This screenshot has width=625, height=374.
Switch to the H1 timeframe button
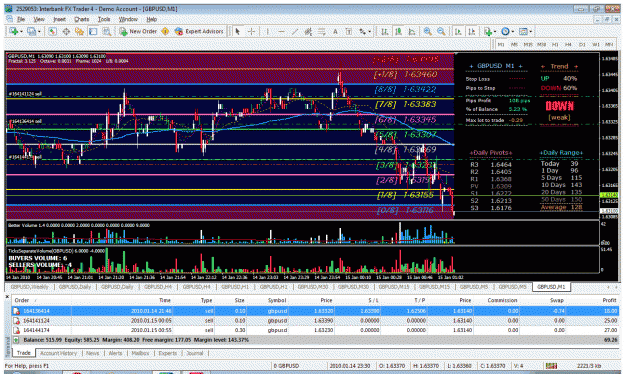pos(555,44)
